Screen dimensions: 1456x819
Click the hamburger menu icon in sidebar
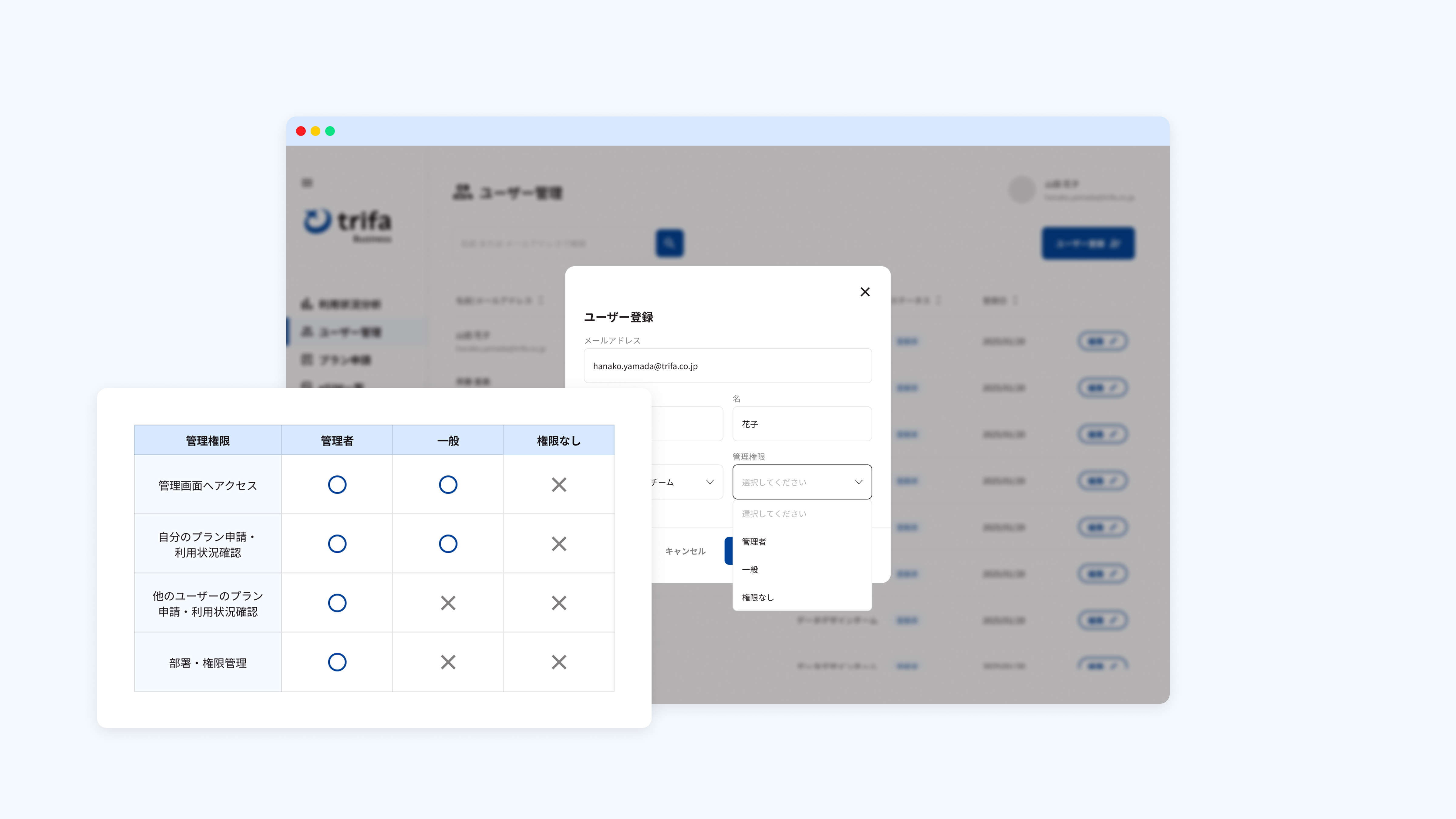[x=307, y=183]
